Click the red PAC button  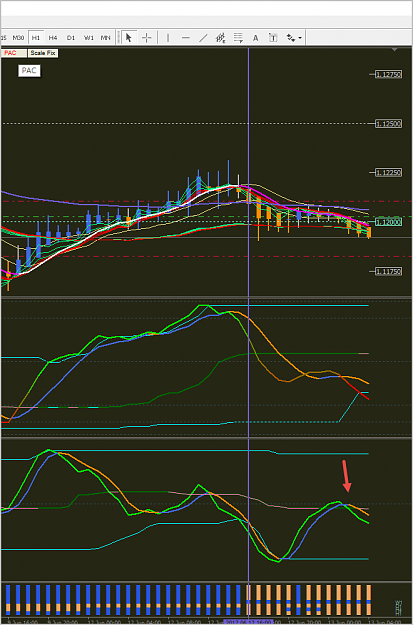[13, 53]
